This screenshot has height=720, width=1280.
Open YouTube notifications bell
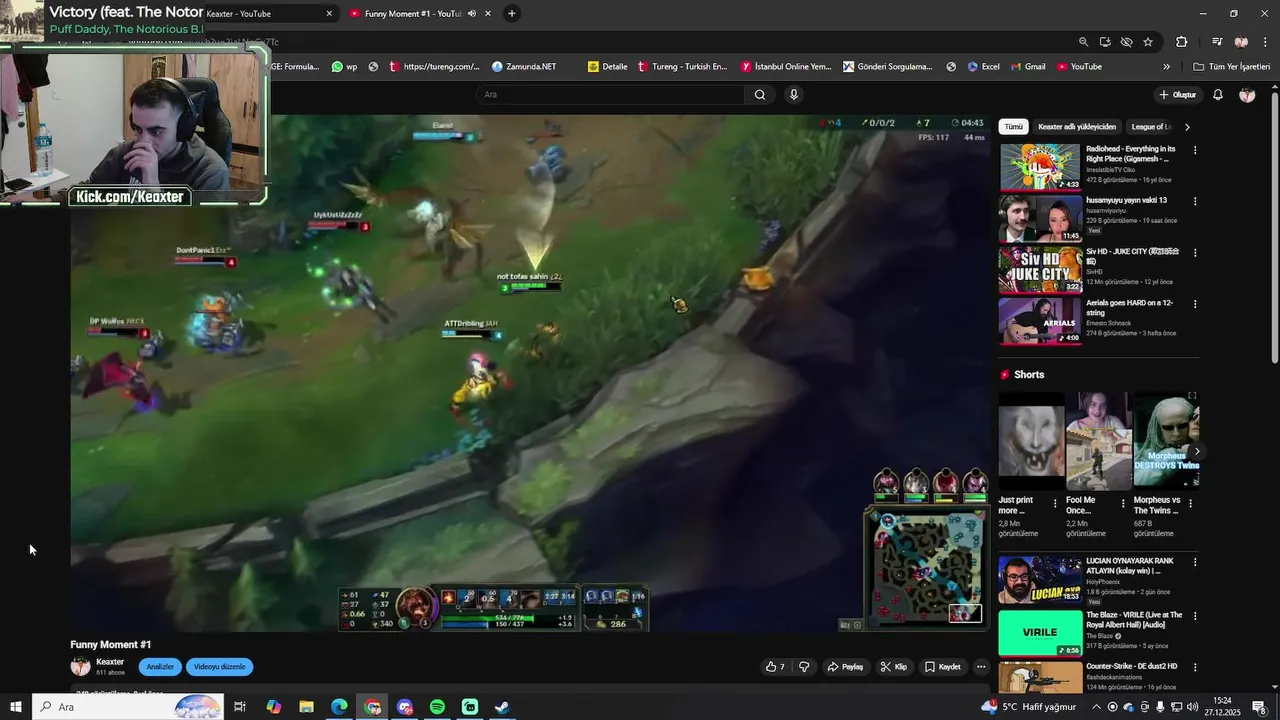tap(1218, 95)
